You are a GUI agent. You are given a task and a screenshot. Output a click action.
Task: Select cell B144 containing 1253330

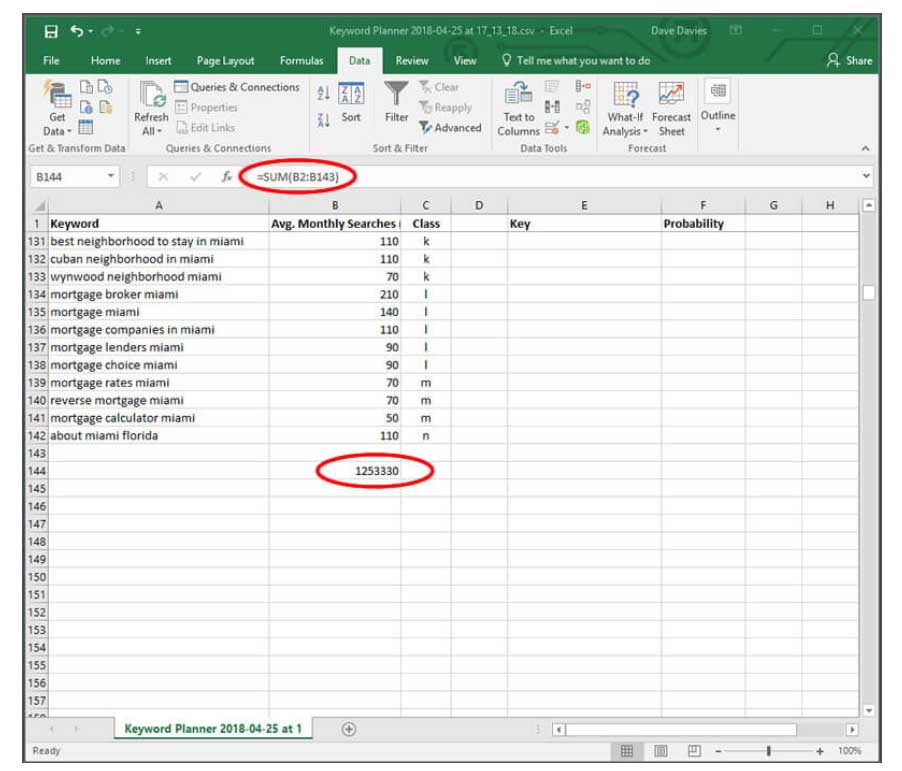coord(335,471)
